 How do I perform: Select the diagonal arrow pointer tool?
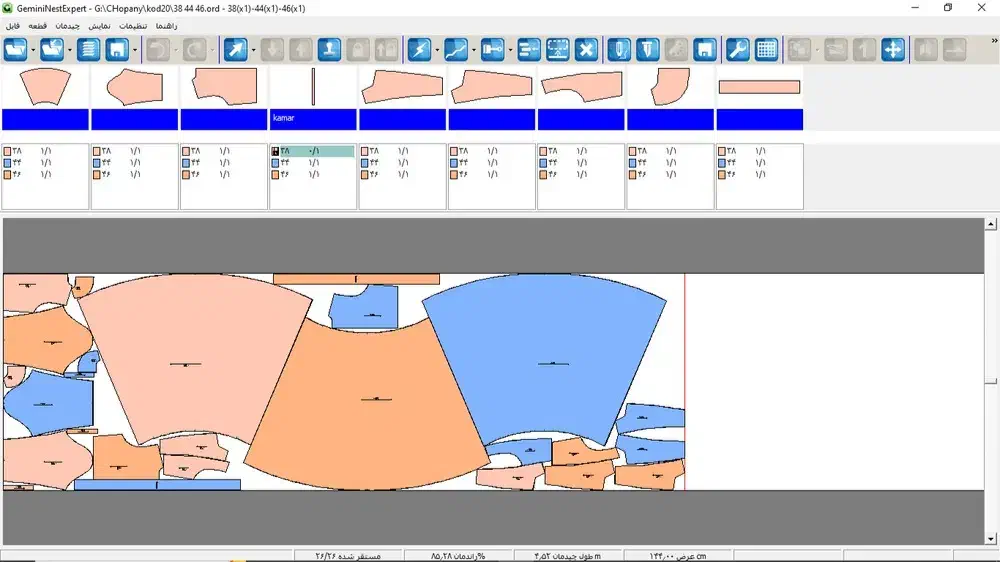click(235, 49)
